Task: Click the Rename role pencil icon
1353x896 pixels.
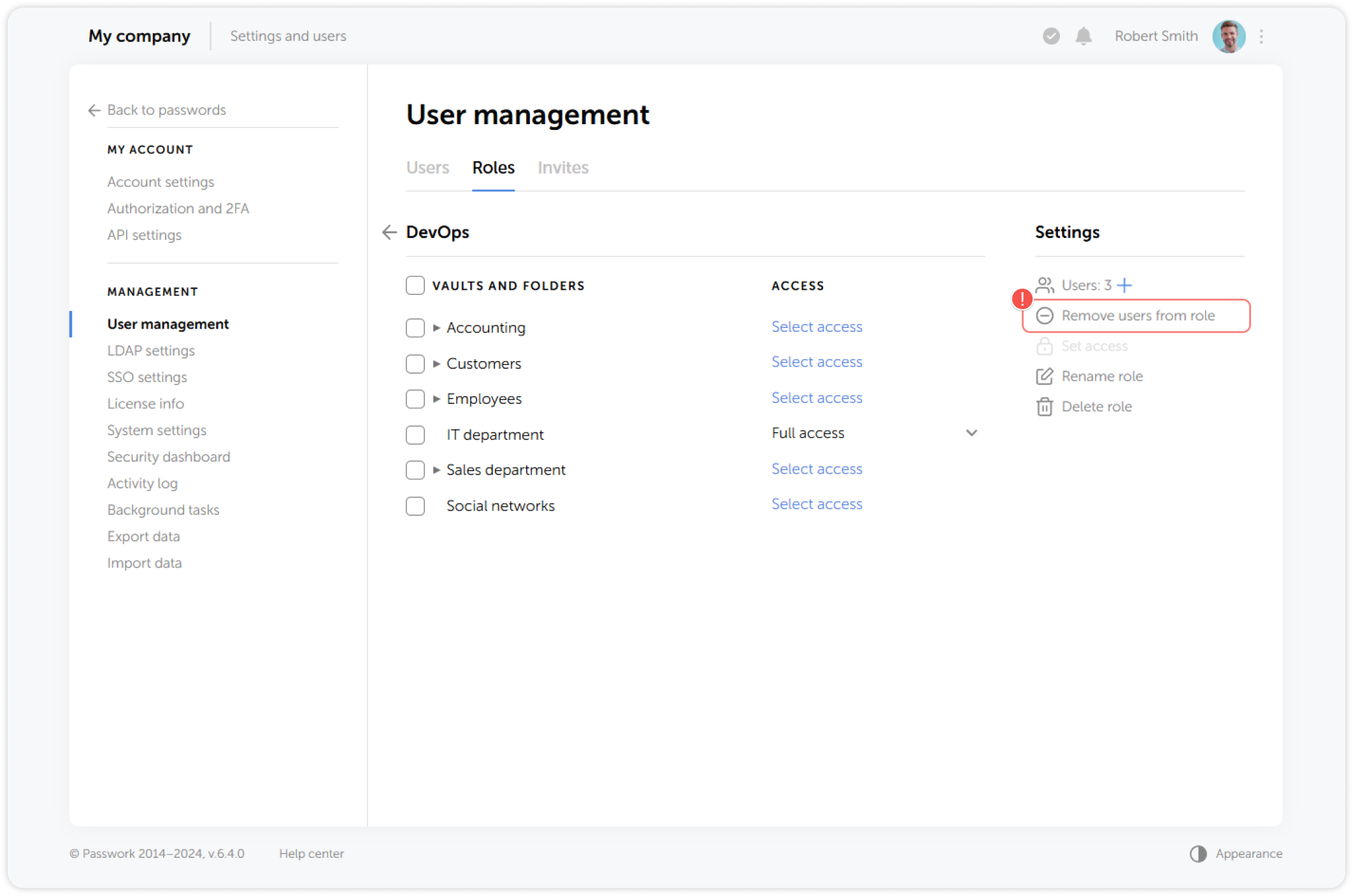Action: click(1045, 376)
